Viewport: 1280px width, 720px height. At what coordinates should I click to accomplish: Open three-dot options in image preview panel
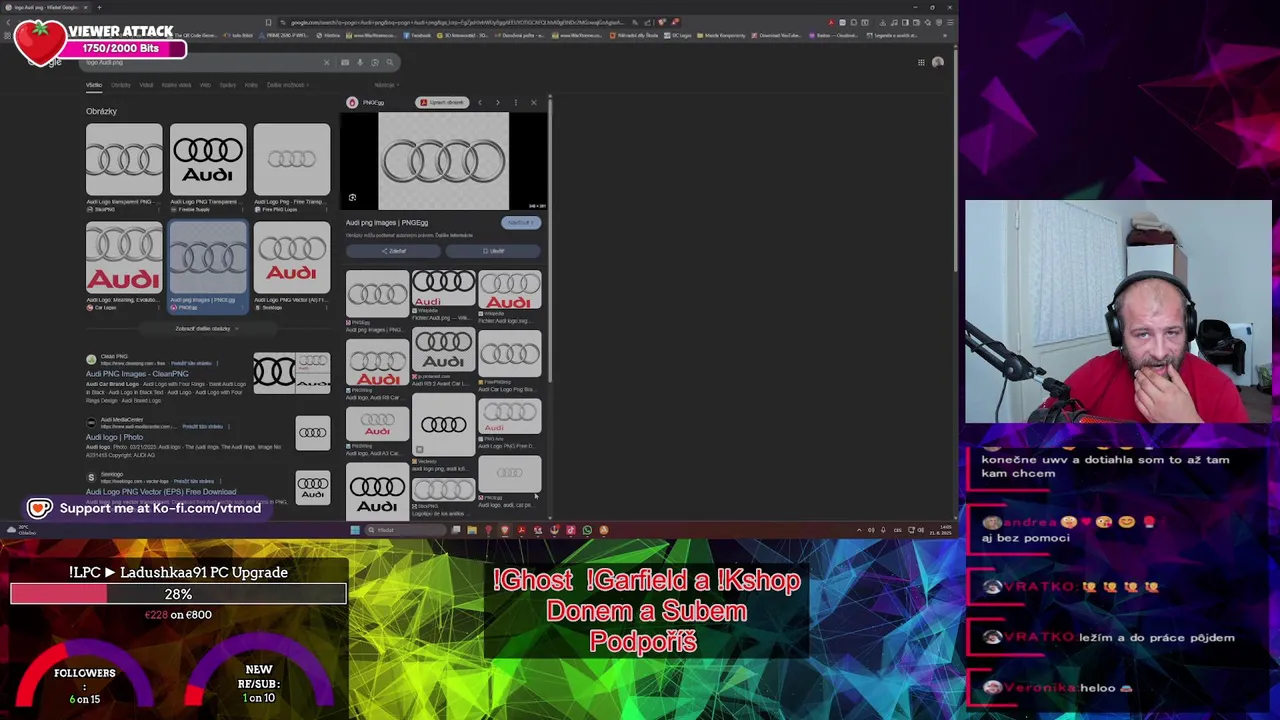click(x=516, y=102)
